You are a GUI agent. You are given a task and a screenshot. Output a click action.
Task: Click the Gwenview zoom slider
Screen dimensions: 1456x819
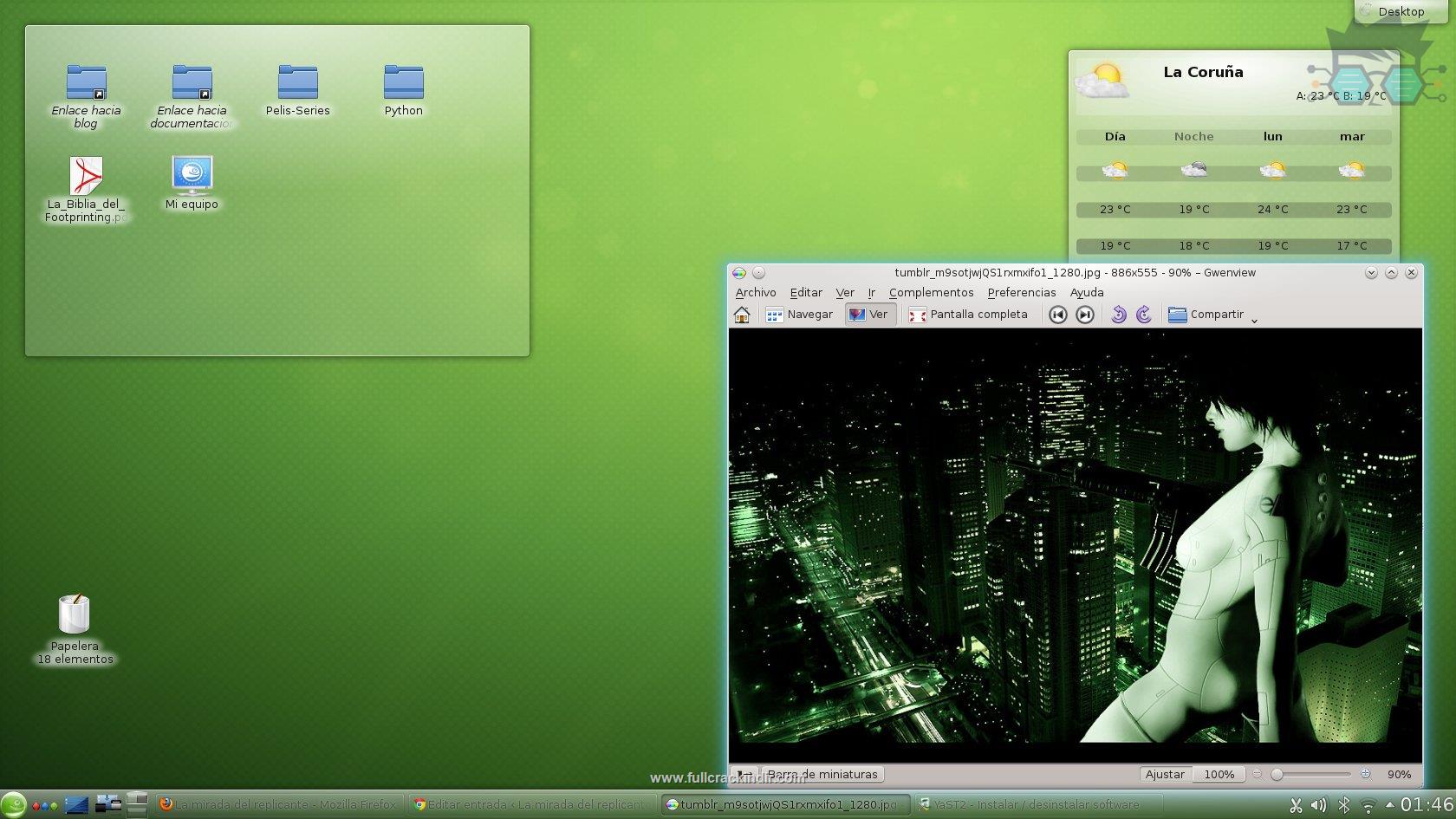click(x=1310, y=774)
